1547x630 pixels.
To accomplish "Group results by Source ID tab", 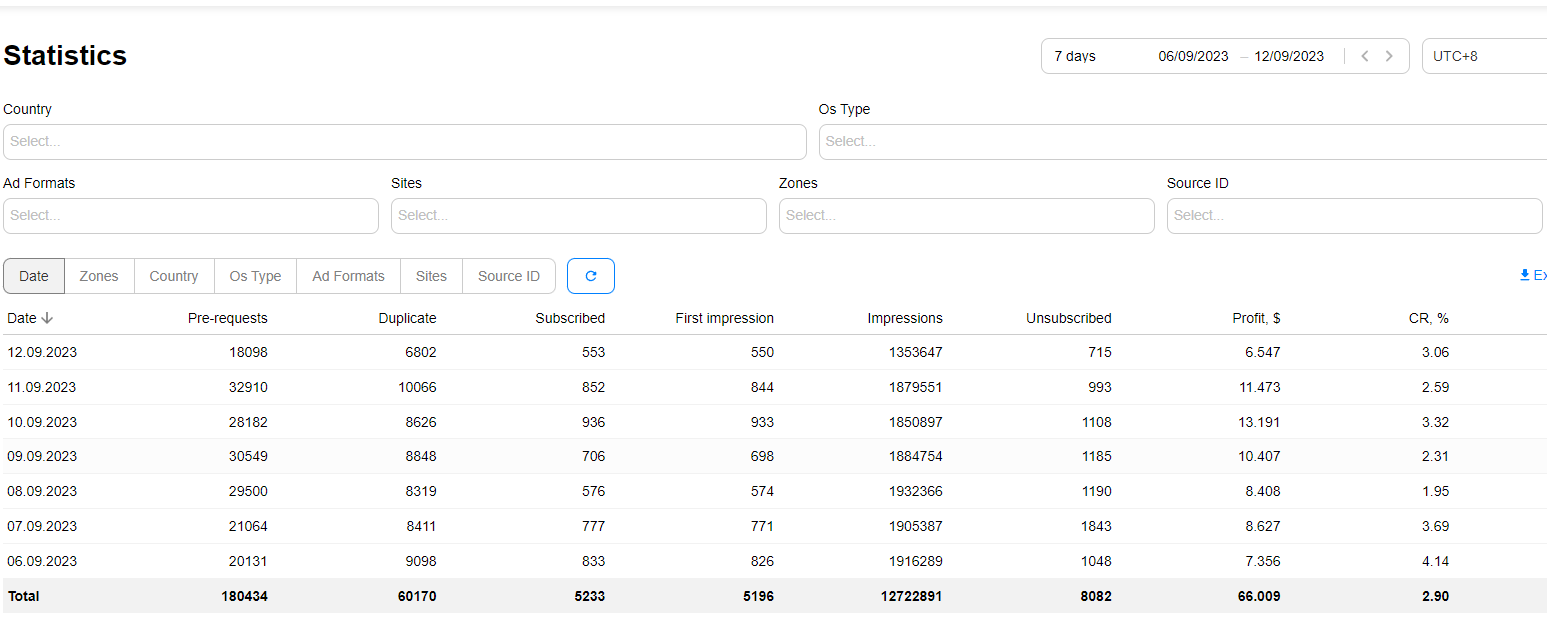I will [x=508, y=276].
